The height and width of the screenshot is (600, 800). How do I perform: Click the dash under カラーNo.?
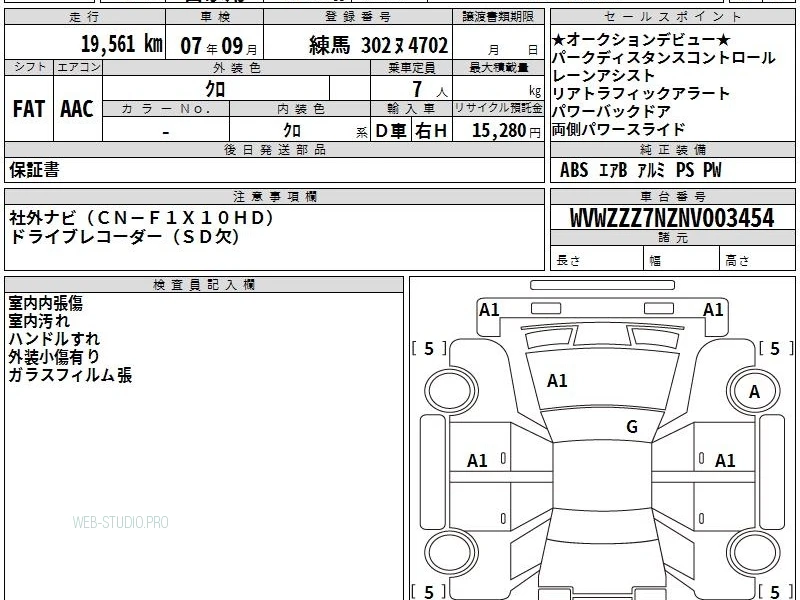coord(166,133)
